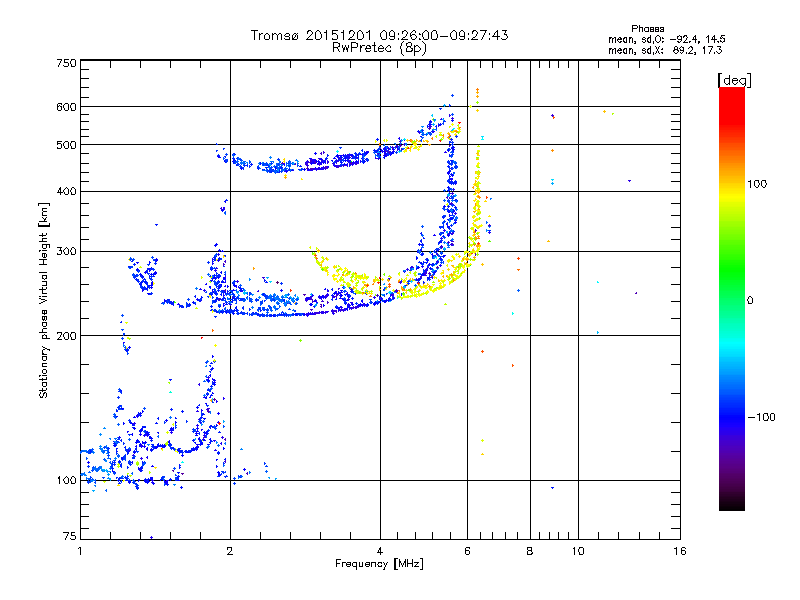Click the x-axis label '16'
The height and width of the screenshot is (600, 800).
[x=680, y=551]
